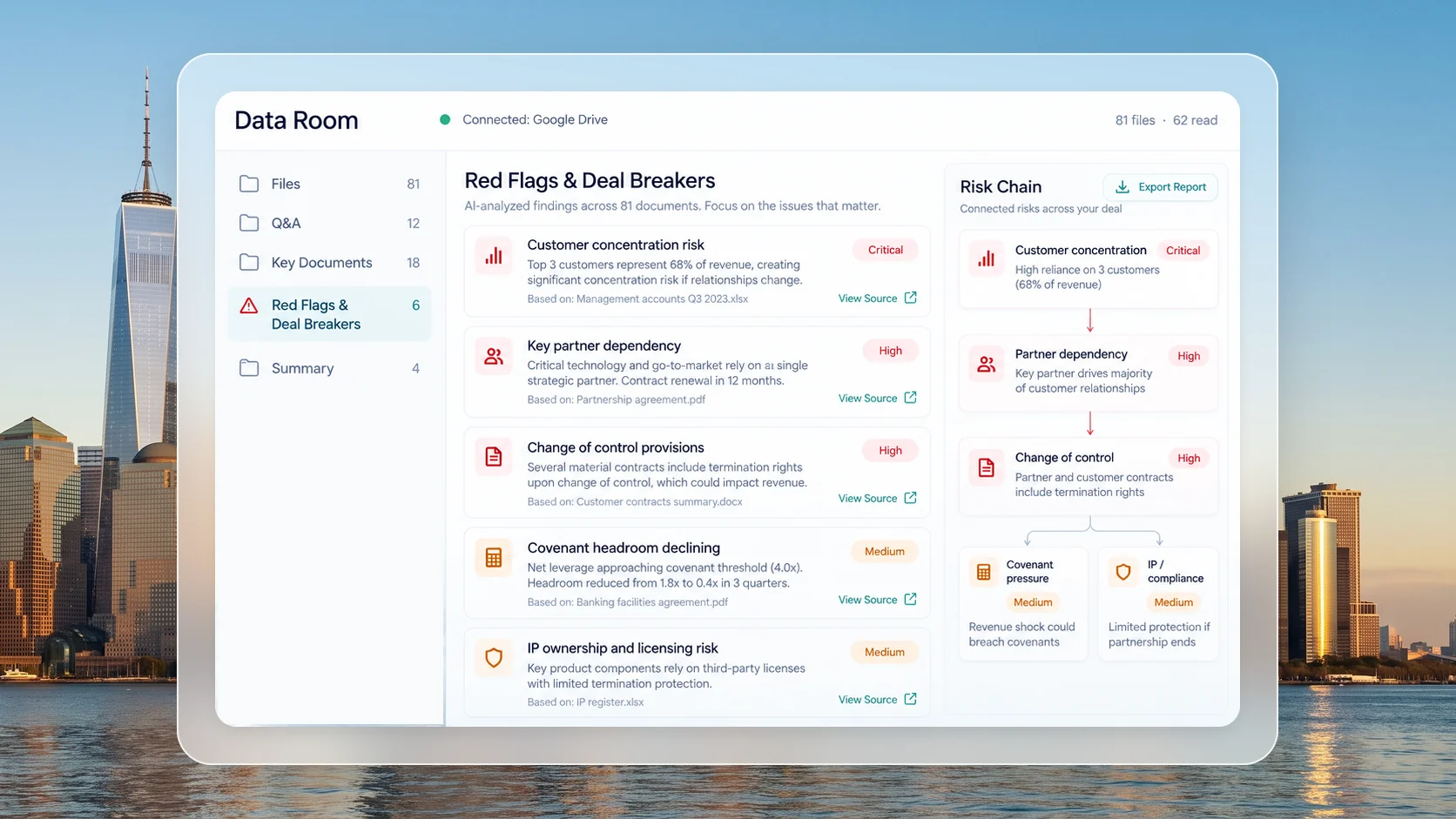The image size is (1456, 819).
Task: Click the Q&A folder icon
Action: pyautogui.click(x=249, y=223)
